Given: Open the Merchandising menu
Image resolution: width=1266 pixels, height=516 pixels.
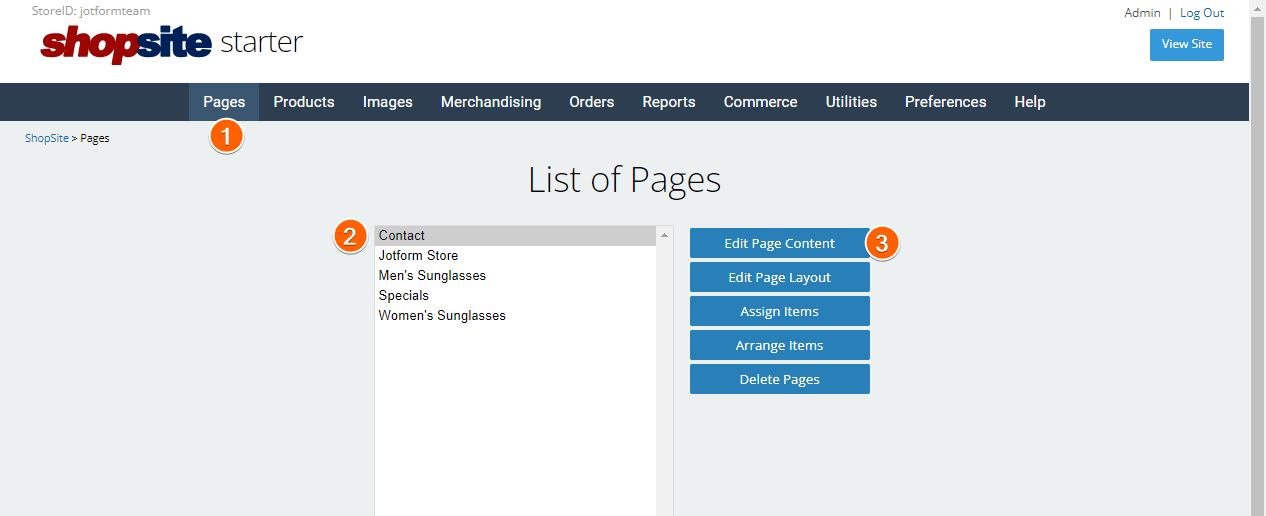Looking at the screenshot, I should tap(491, 102).
